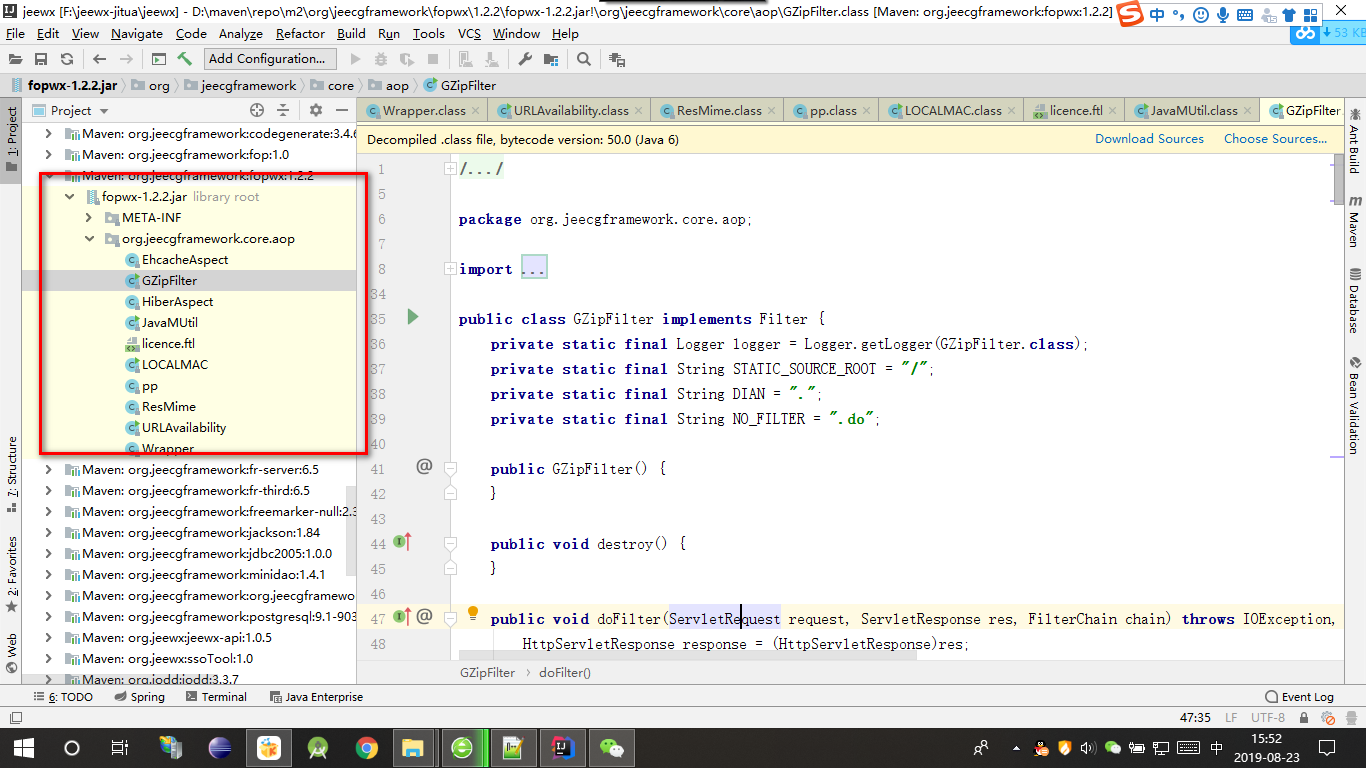This screenshot has width=1366, height=768.
Task: Hide the Project panel with minus icon
Action: click(x=342, y=110)
